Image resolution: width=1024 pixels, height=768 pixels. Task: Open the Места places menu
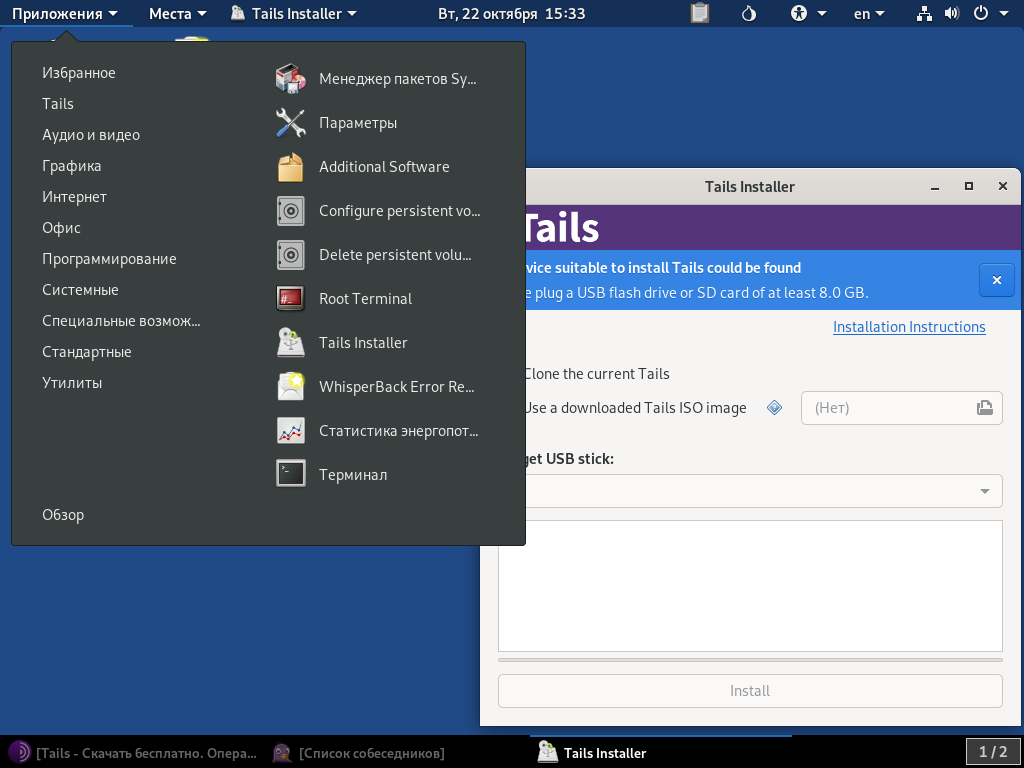point(178,13)
